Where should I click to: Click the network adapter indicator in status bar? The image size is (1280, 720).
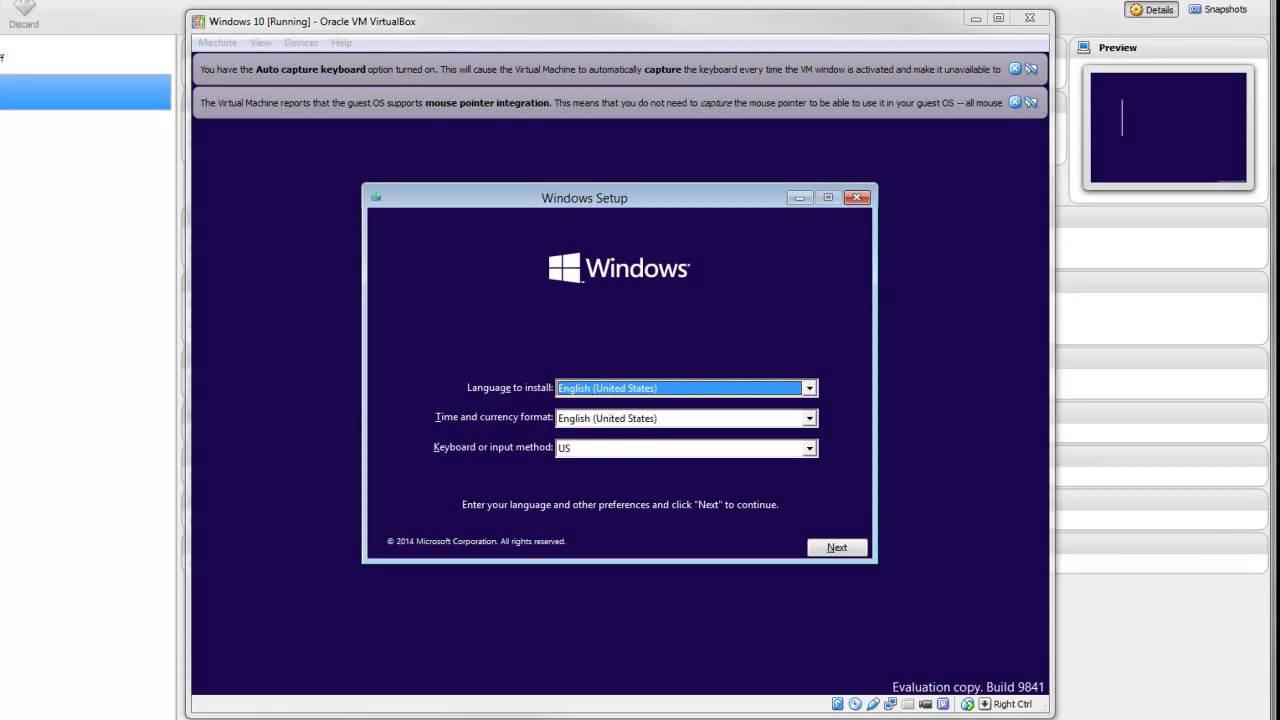click(890, 704)
